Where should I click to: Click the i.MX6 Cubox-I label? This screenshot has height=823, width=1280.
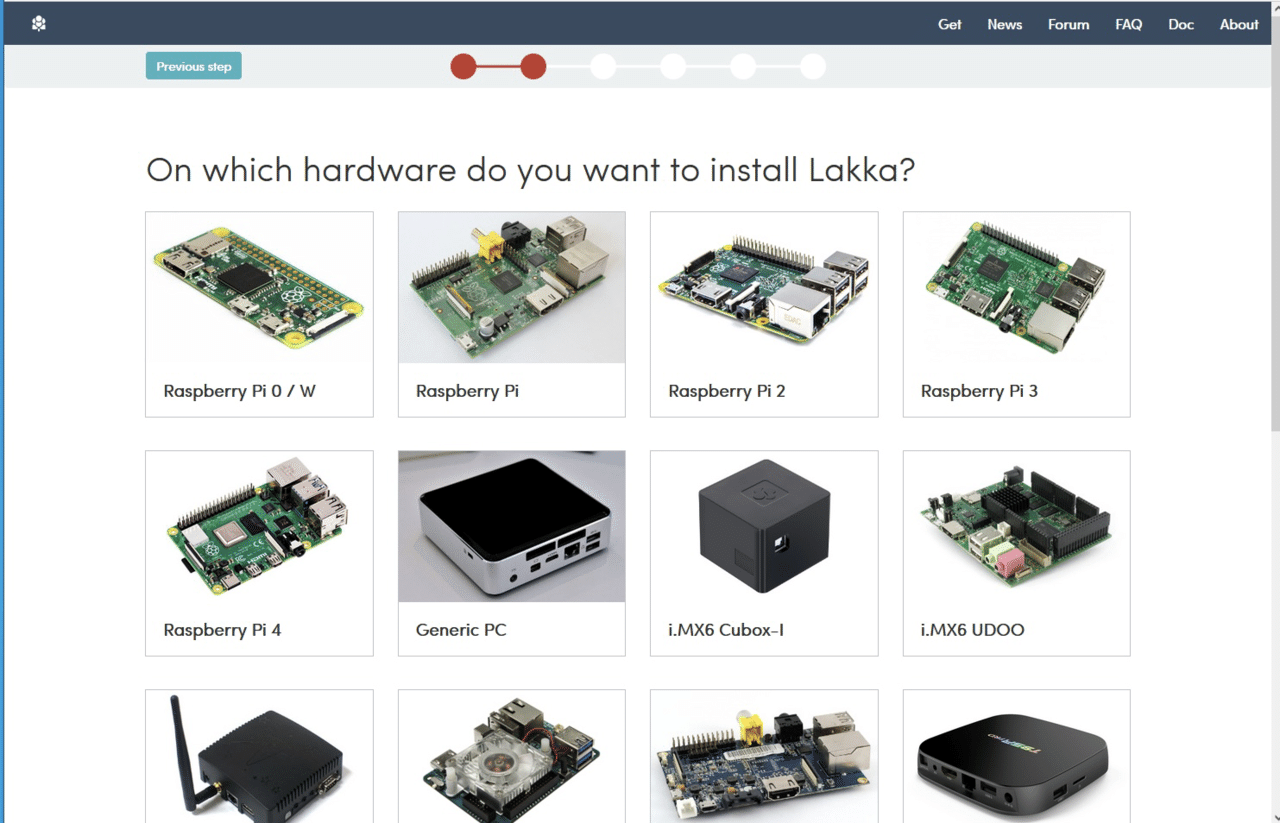726,630
